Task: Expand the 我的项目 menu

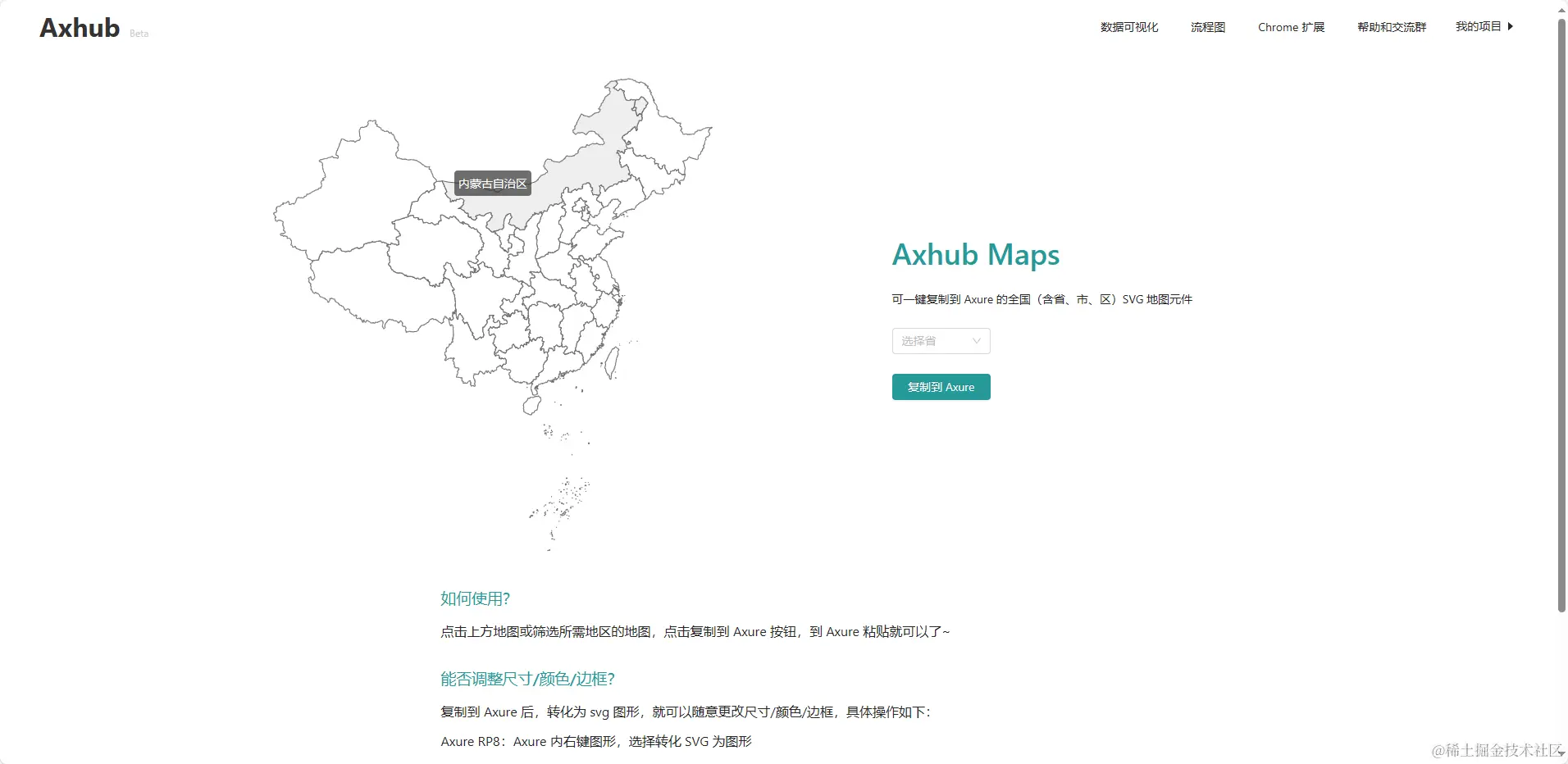Action: tap(1484, 26)
